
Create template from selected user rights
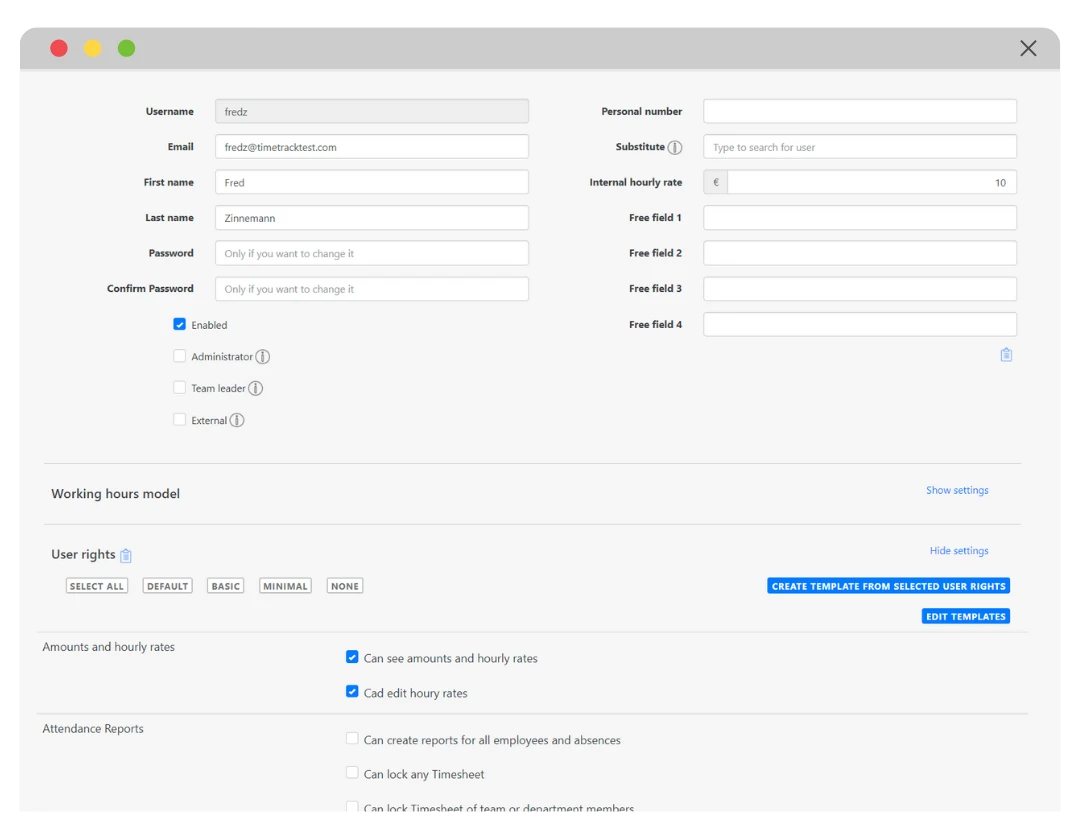tap(888, 585)
